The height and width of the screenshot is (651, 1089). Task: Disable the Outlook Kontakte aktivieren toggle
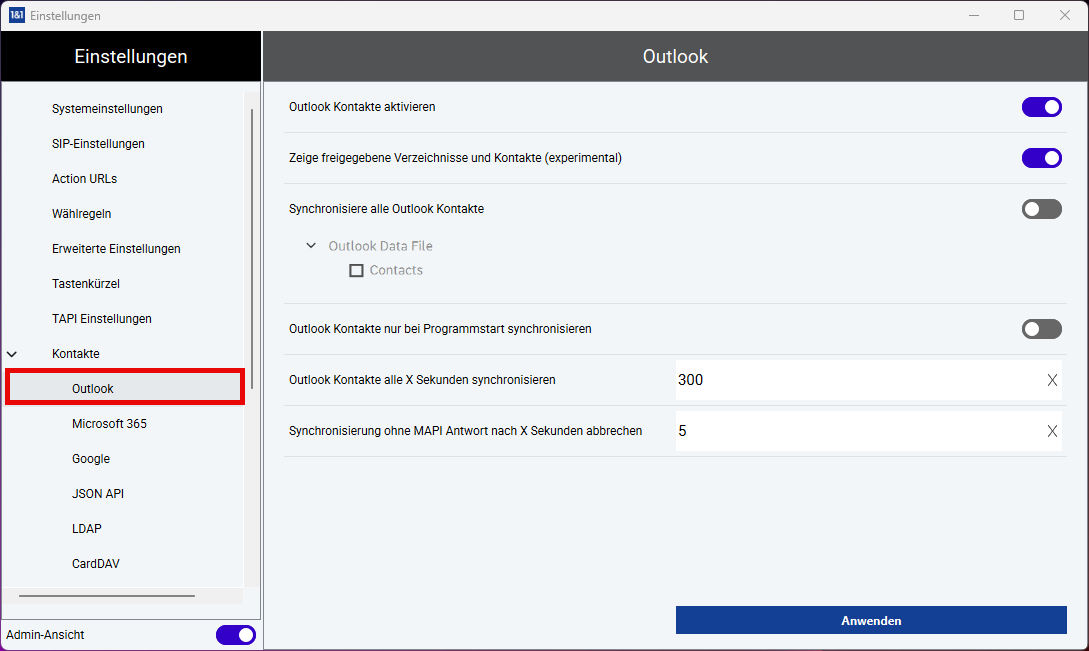[1041, 107]
